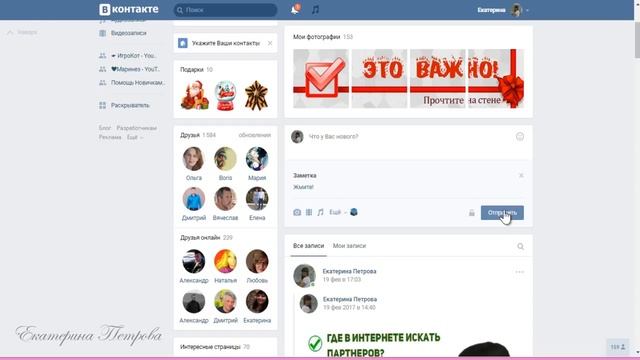Open Интересные страницы section
The height and width of the screenshot is (360, 640).
point(215,347)
